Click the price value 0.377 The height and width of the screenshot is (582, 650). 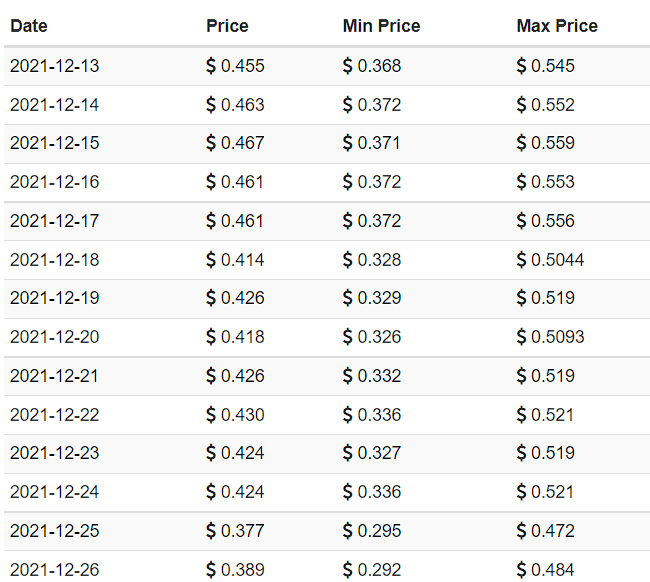tap(243, 530)
